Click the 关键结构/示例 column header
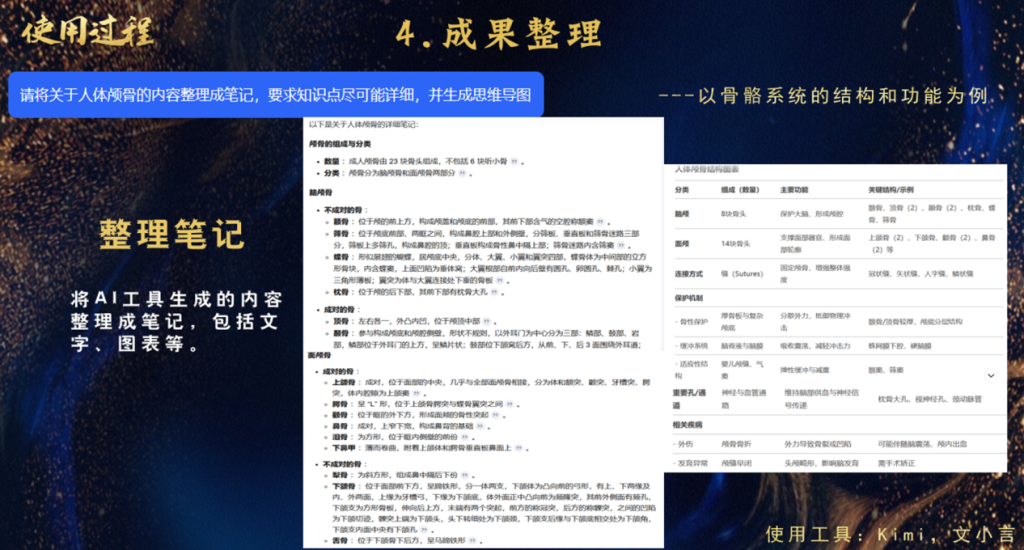The width and height of the screenshot is (1024, 550). (x=893, y=189)
